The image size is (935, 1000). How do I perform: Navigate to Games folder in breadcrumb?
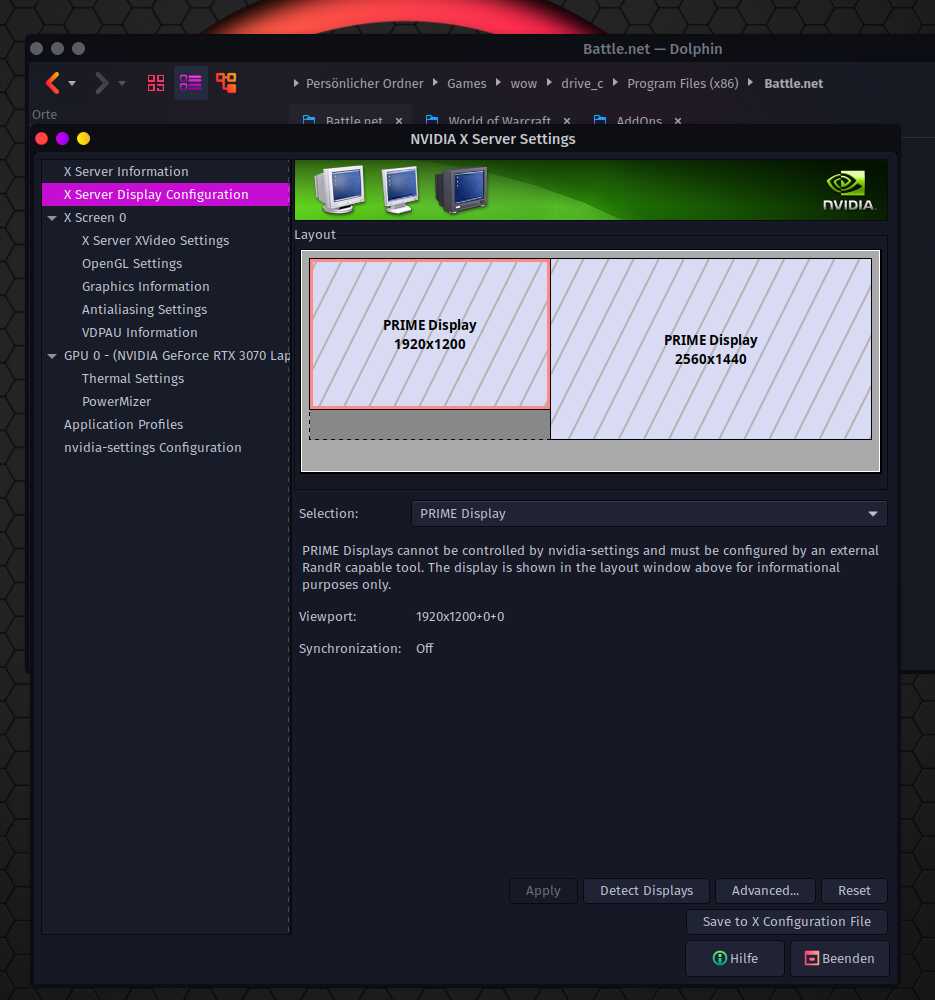point(466,84)
